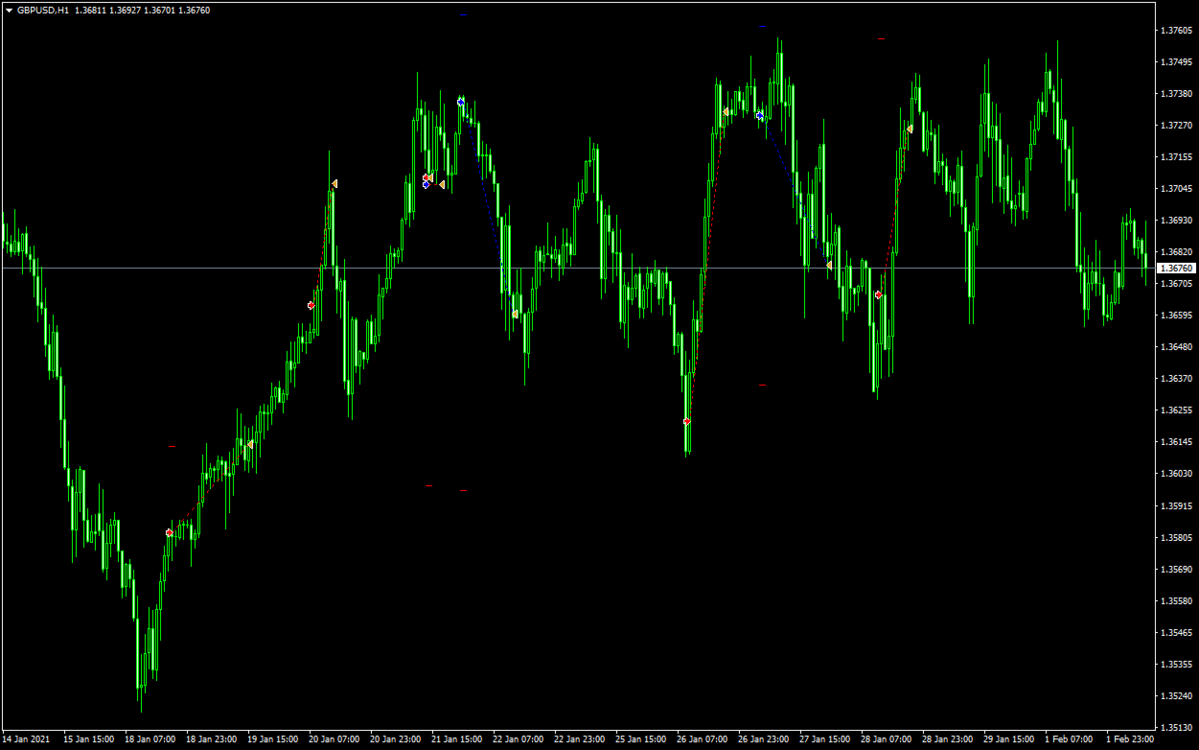Click the current price tag 1.36760
Screen dimensions: 1199x750
click(1176, 268)
